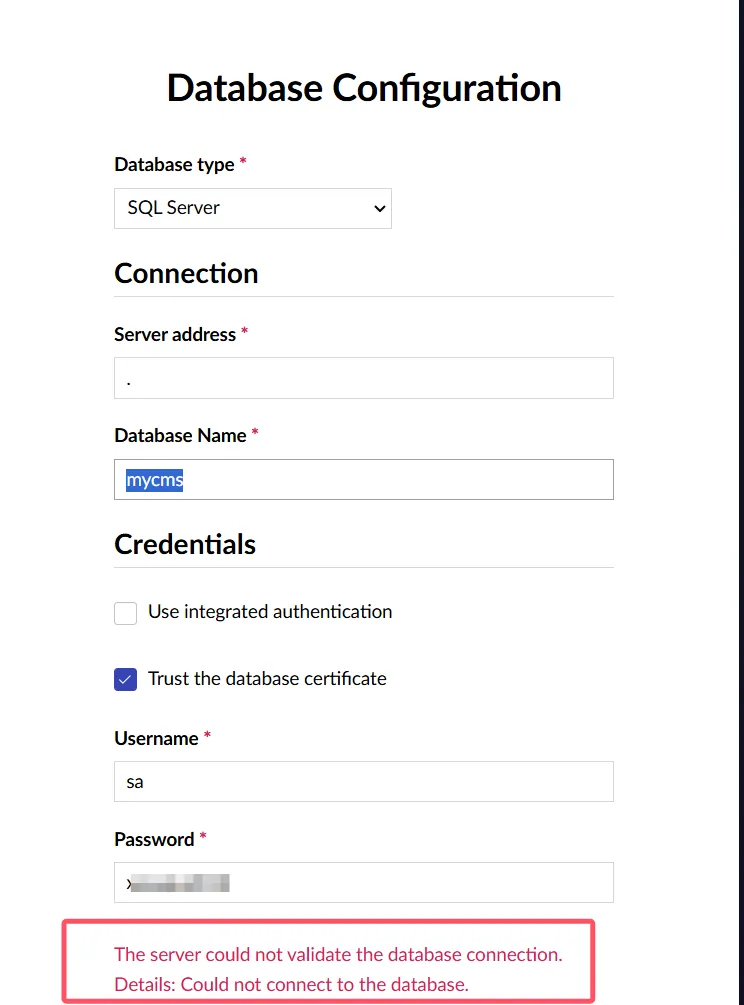Click the 'Trust the database certificate' label text
Image resolution: width=744 pixels, height=1005 pixels.
[x=267, y=679]
